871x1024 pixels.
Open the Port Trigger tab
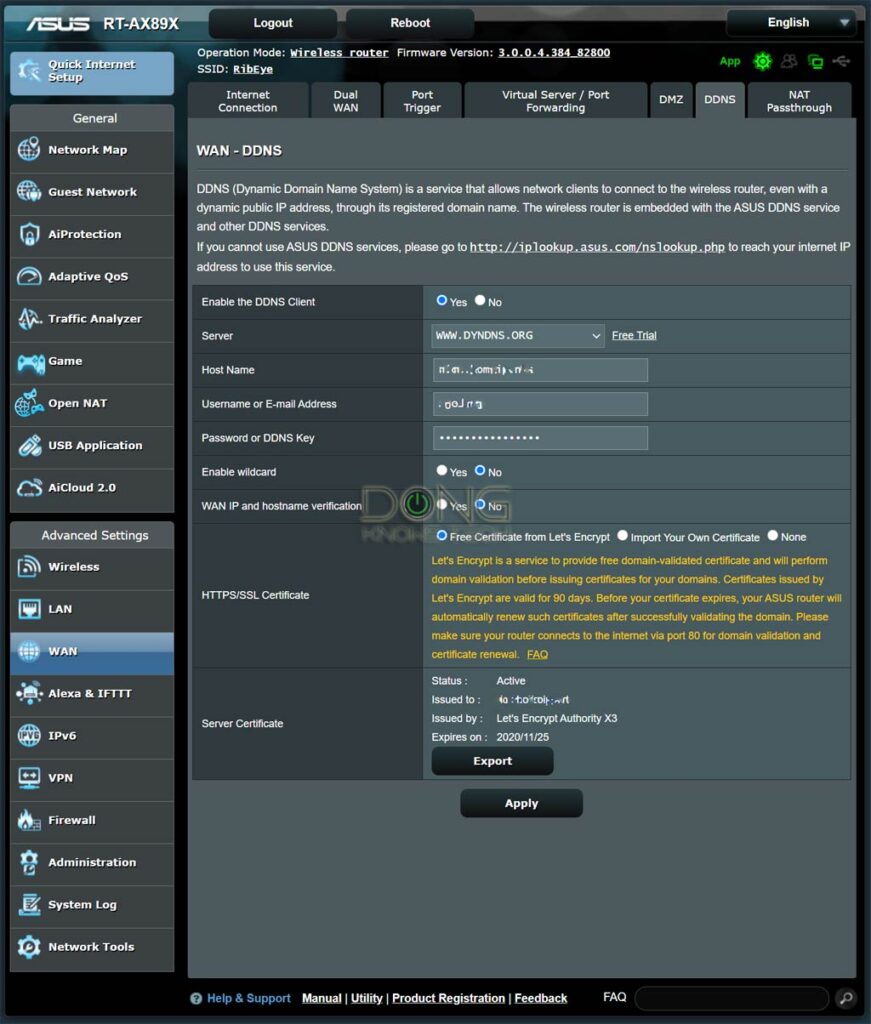(422, 101)
